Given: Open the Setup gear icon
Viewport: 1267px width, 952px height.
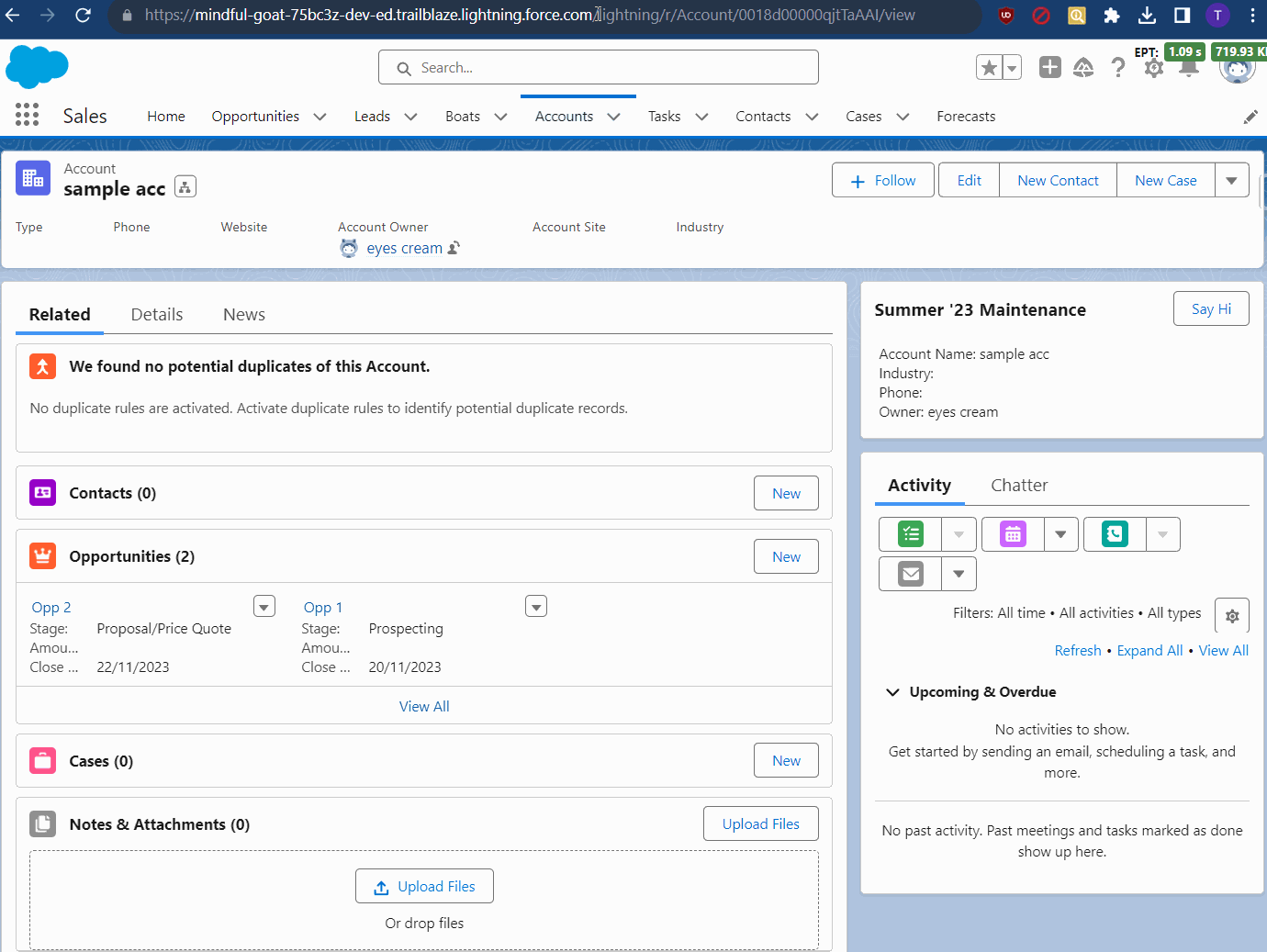Looking at the screenshot, I should tap(1153, 67).
